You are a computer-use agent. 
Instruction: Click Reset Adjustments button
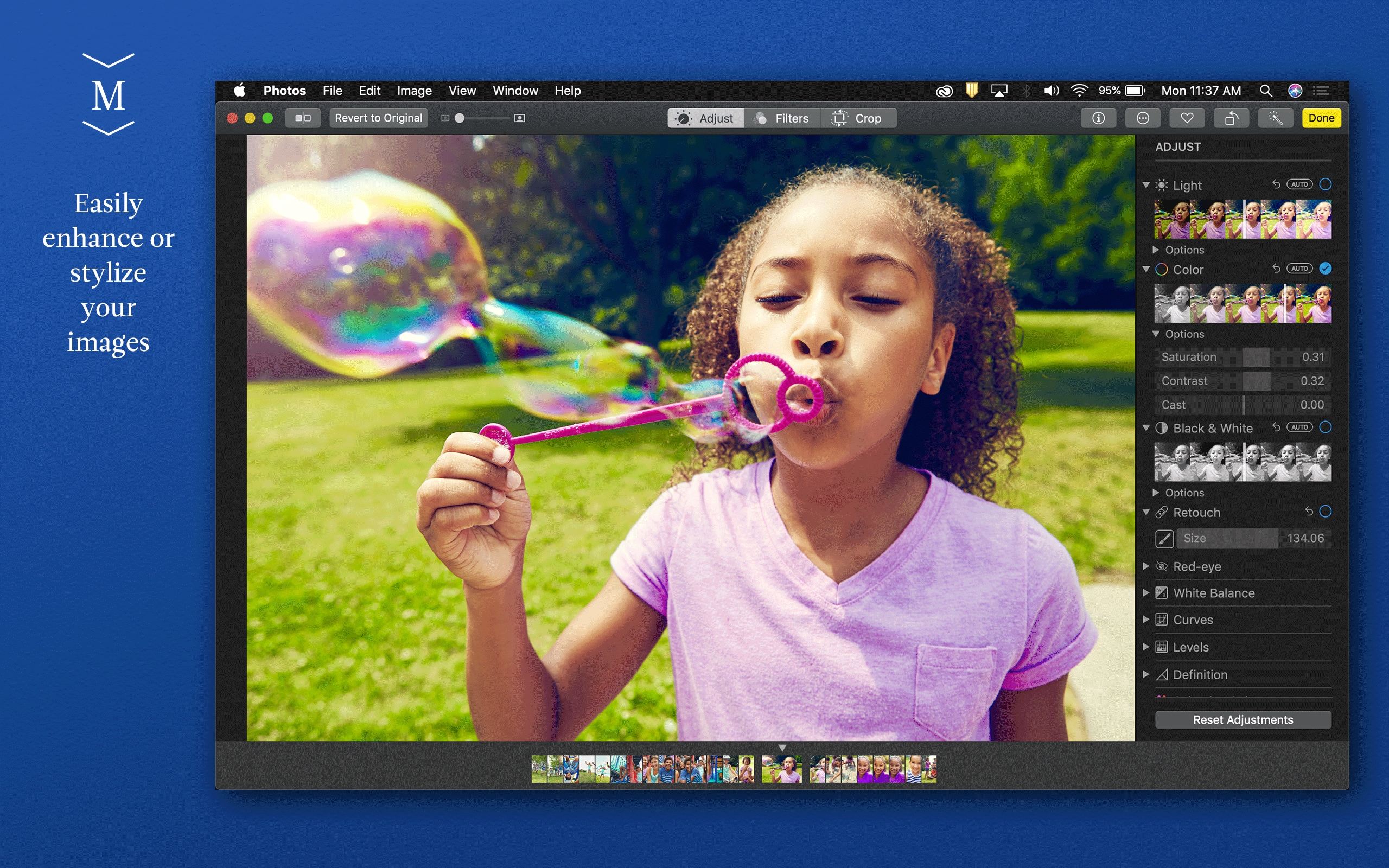click(1243, 720)
